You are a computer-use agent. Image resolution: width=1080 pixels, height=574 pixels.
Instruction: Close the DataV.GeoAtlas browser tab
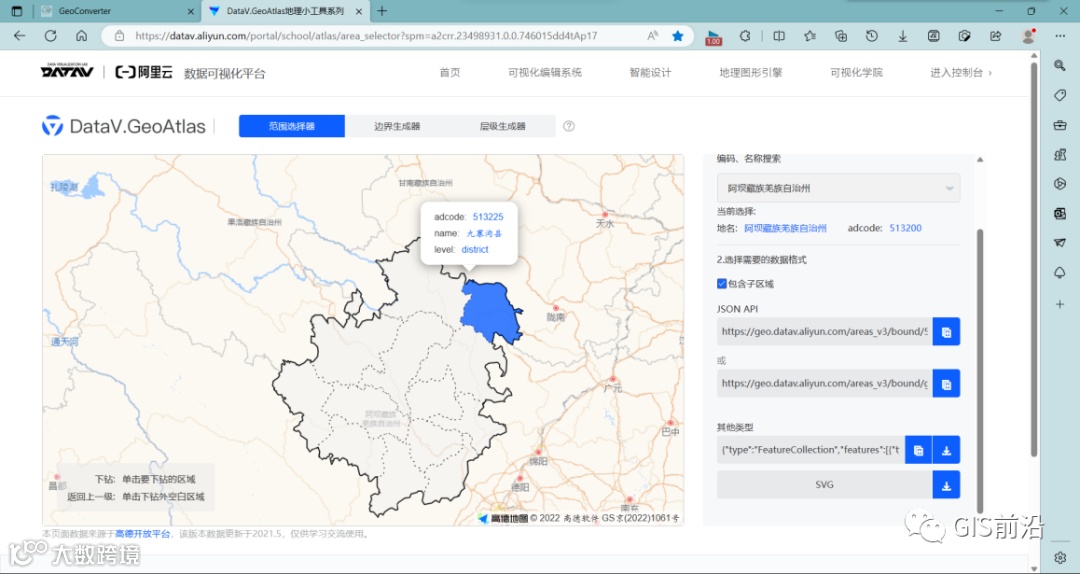359,11
